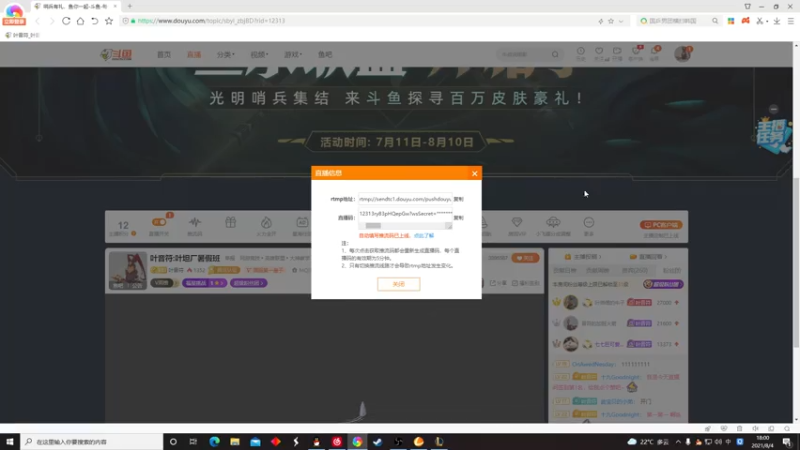Click the purple badge with star below title
This screenshot has height=450, width=800.
click(205, 283)
